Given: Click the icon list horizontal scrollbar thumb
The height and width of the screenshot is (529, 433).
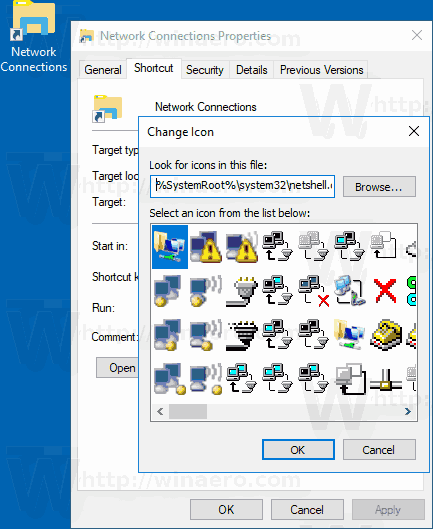Looking at the screenshot, I should (x=188, y=411).
